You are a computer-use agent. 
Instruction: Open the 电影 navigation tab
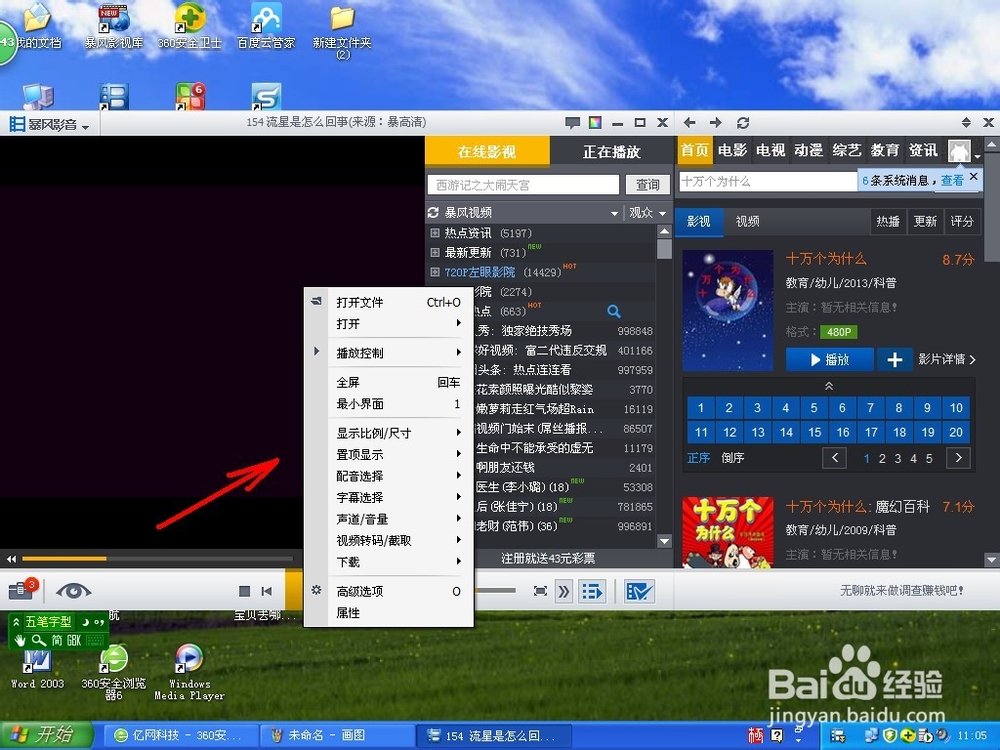pos(732,151)
